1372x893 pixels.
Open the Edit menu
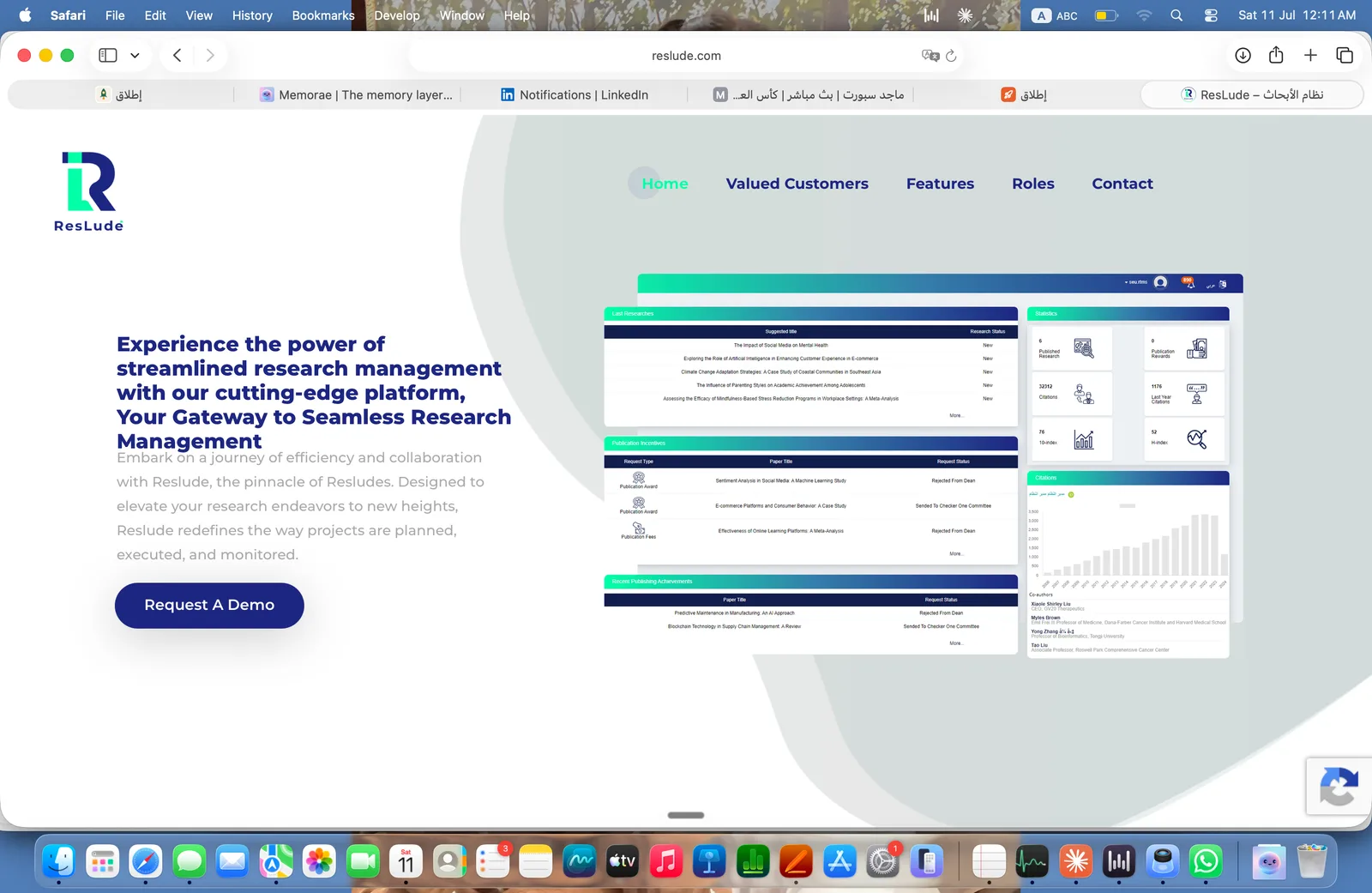coord(155,15)
